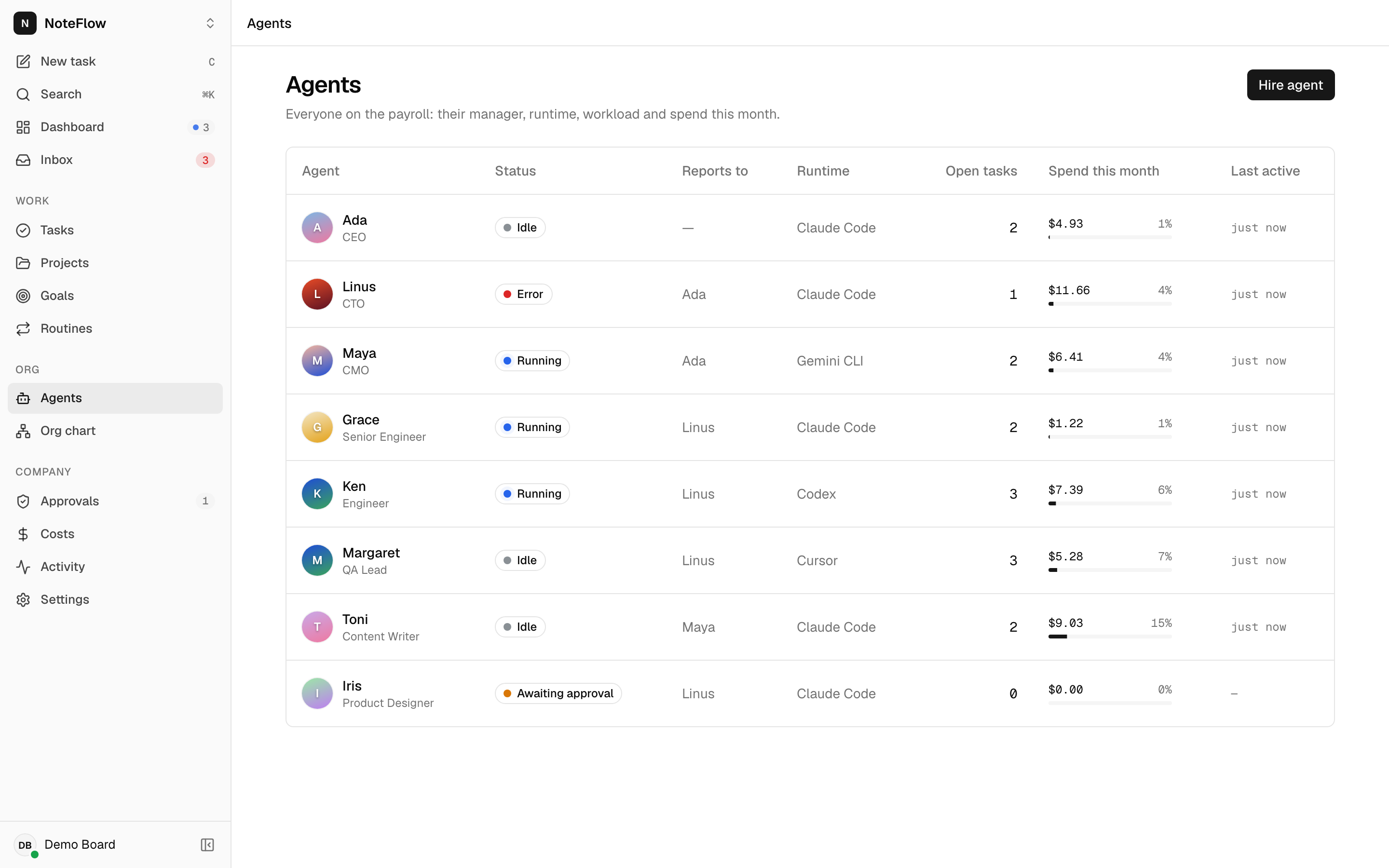Click the Activity pulse icon
The width and height of the screenshot is (1389, 868).
23,567
